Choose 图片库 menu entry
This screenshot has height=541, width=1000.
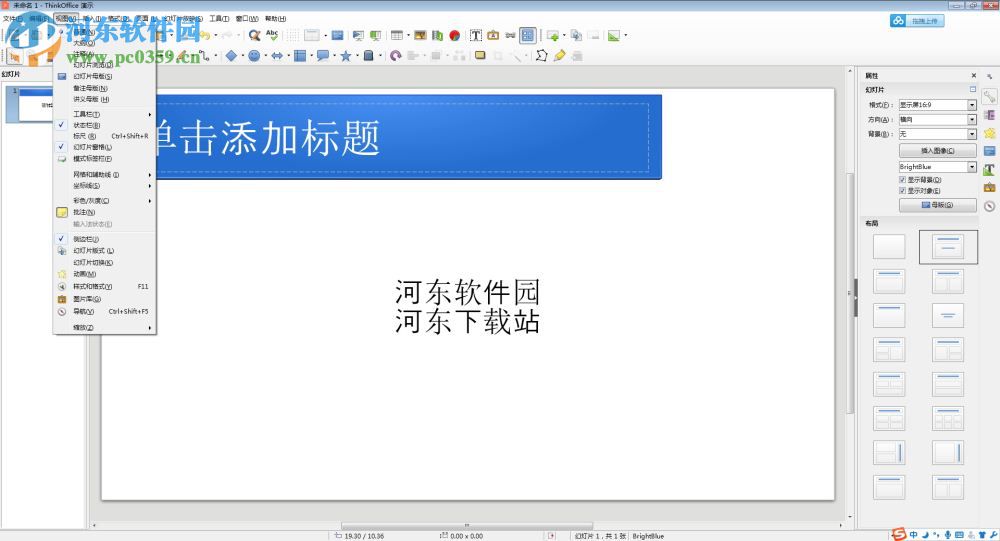pyautogui.click(x=105, y=299)
